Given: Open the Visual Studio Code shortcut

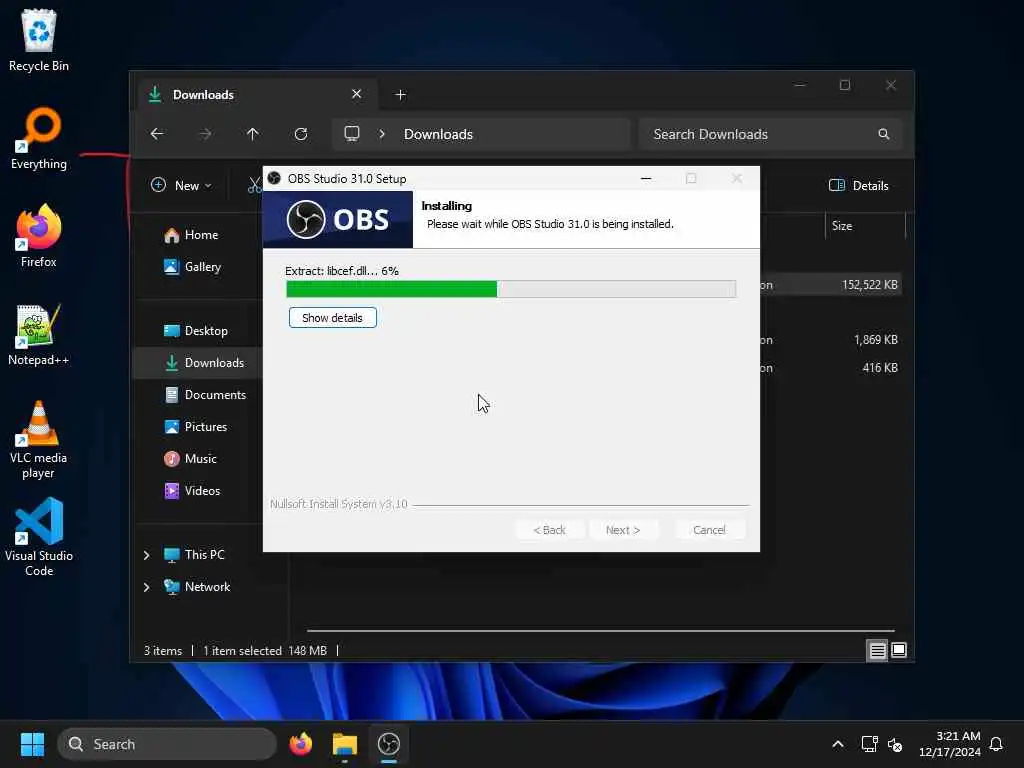Looking at the screenshot, I should tap(39, 538).
